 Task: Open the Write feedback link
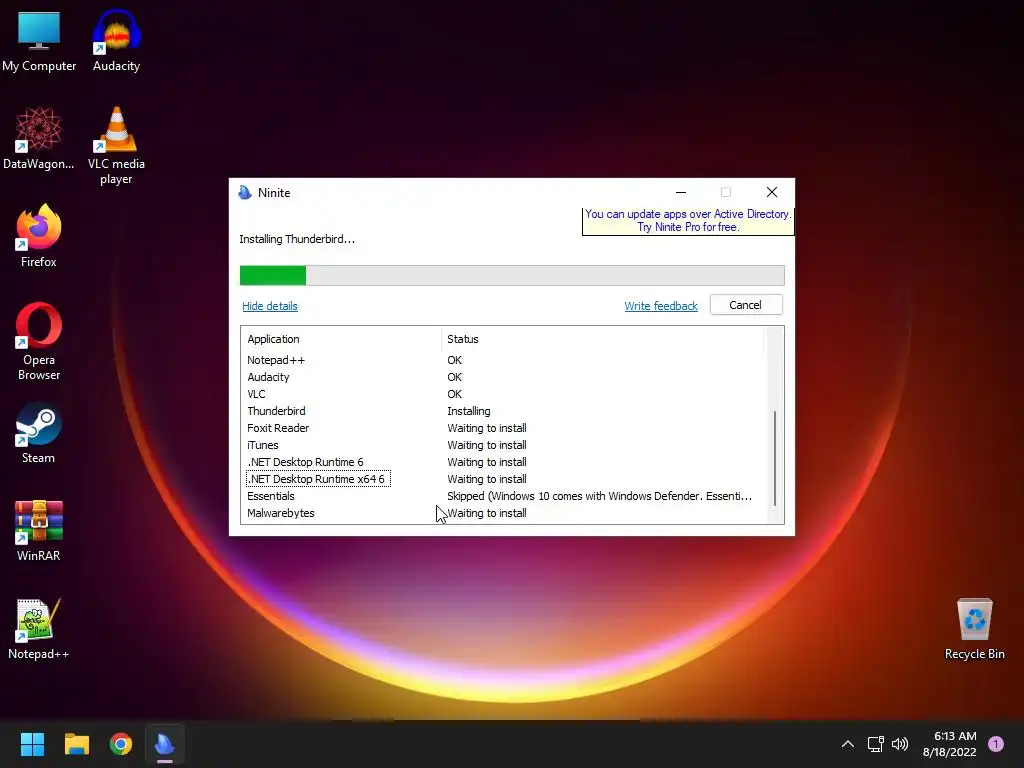(x=661, y=306)
